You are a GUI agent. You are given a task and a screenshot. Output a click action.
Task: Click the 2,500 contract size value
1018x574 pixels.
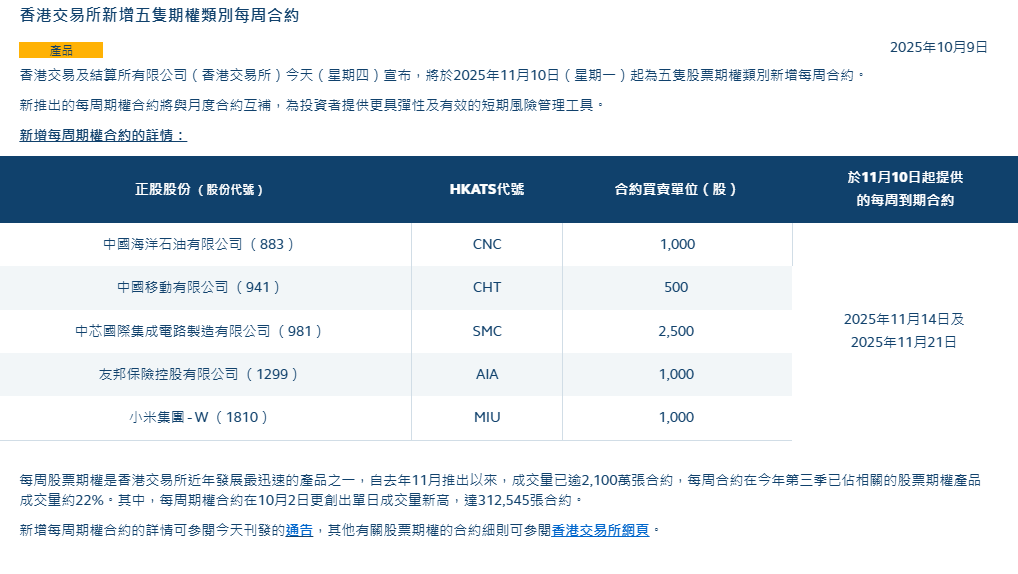pos(676,331)
